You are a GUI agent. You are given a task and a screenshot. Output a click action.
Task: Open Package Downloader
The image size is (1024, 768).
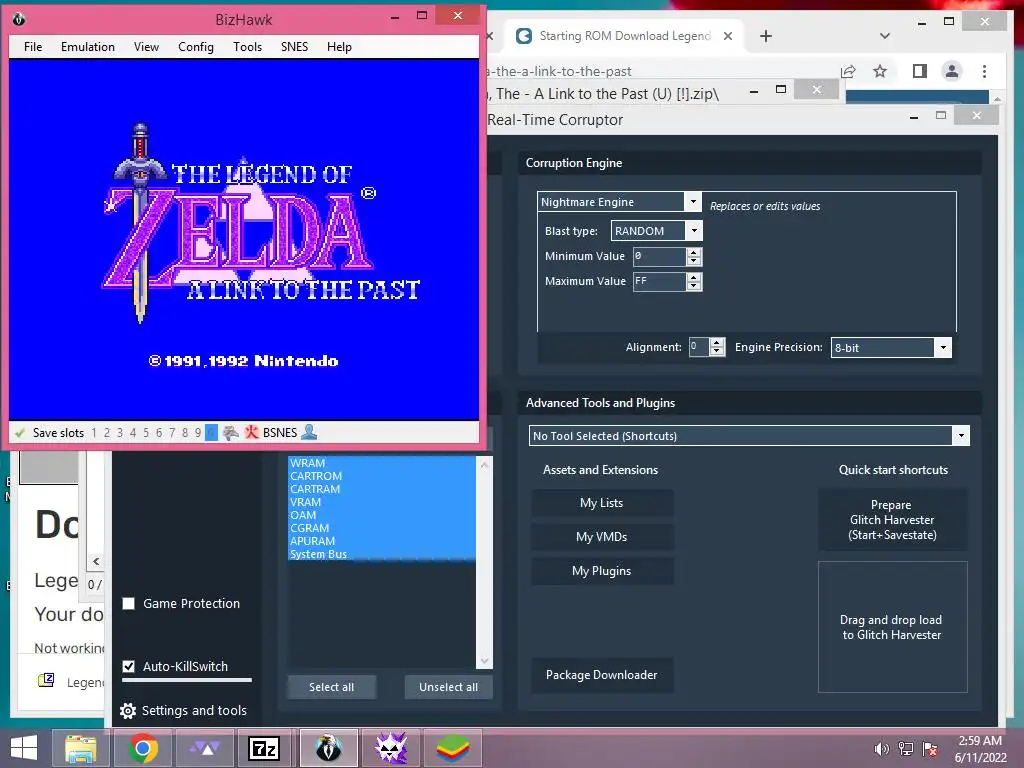point(601,675)
